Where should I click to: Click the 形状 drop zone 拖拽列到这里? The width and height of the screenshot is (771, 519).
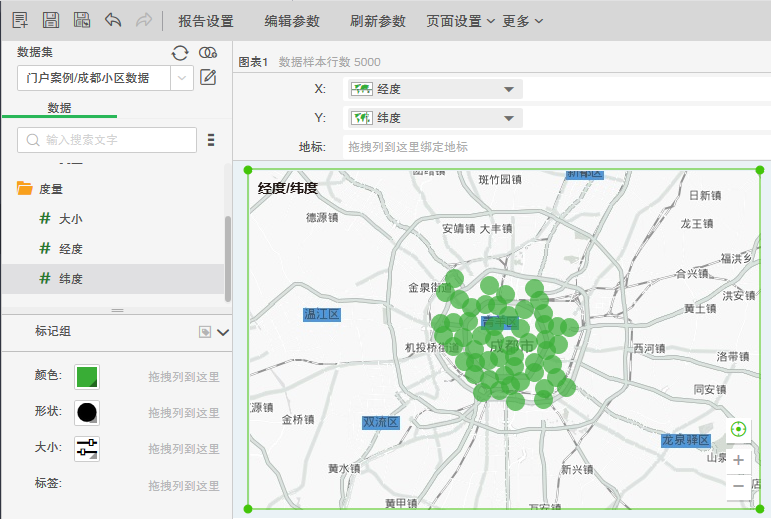click(184, 413)
